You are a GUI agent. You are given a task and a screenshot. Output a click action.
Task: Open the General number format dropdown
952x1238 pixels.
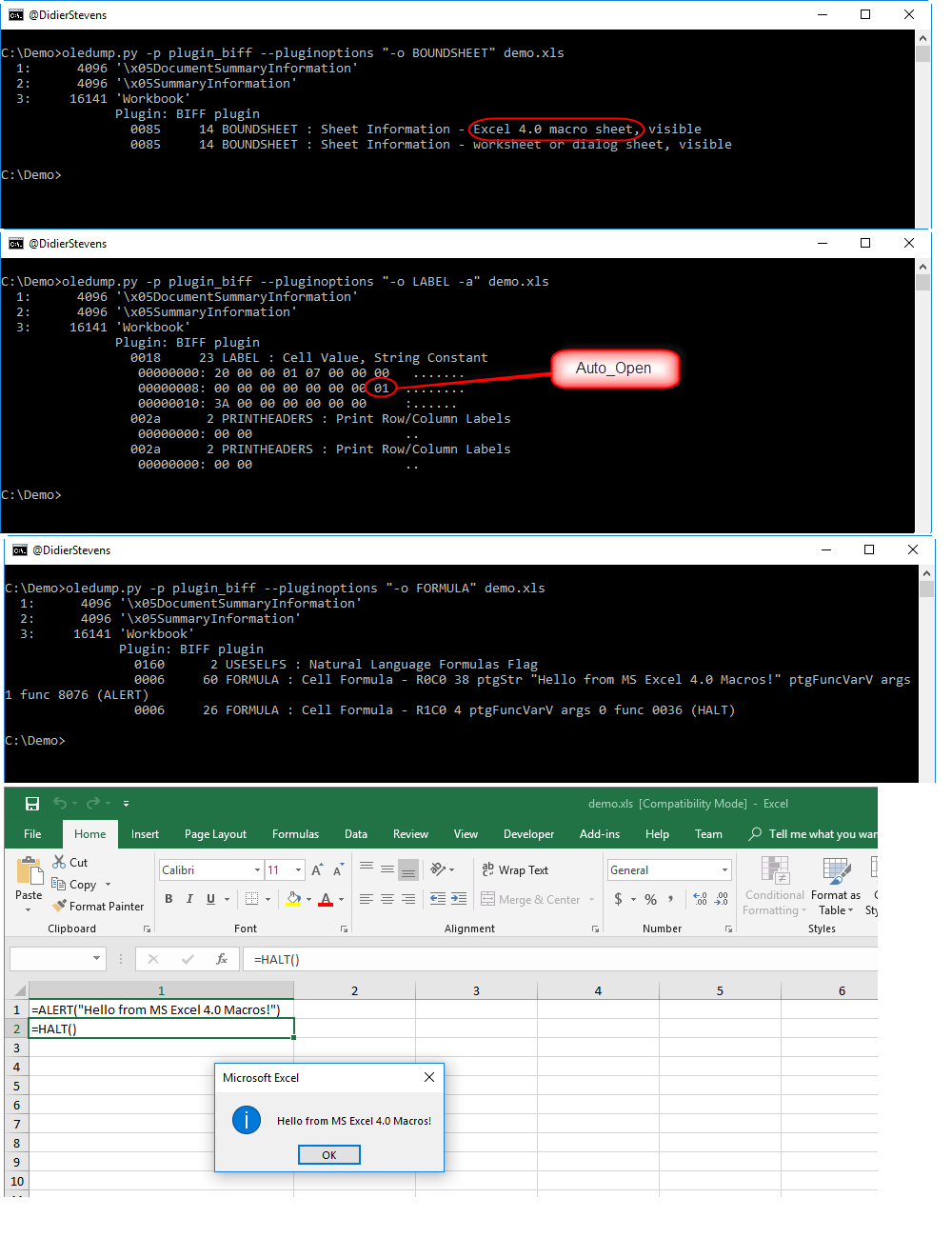[x=725, y=869]
